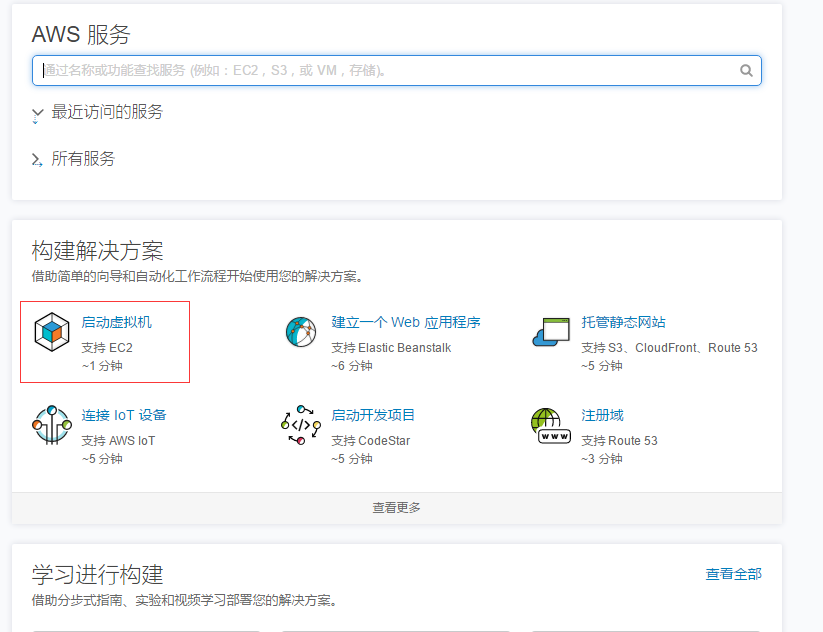Image resolution: width=823 pixels, height=632 pixels.
Task: Open 建立一个 Web 应用程序 link
Action: click(406, 322)
